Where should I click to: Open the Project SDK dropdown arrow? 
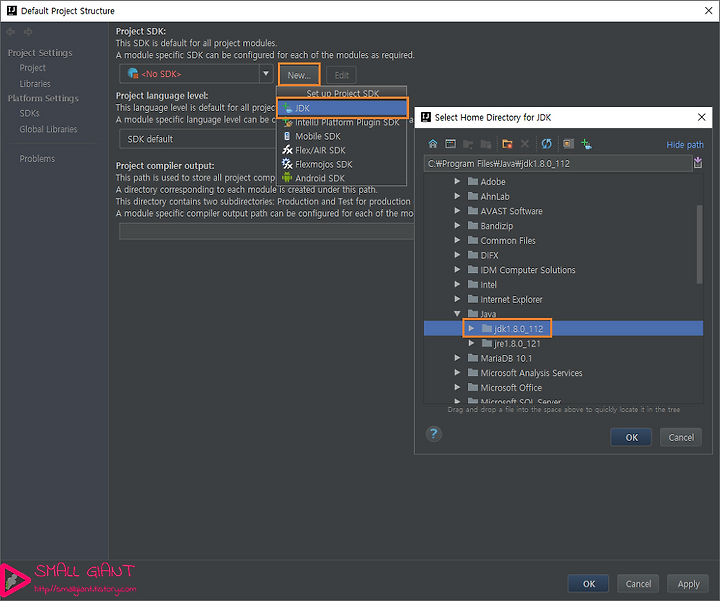click(x=266, y=73)
